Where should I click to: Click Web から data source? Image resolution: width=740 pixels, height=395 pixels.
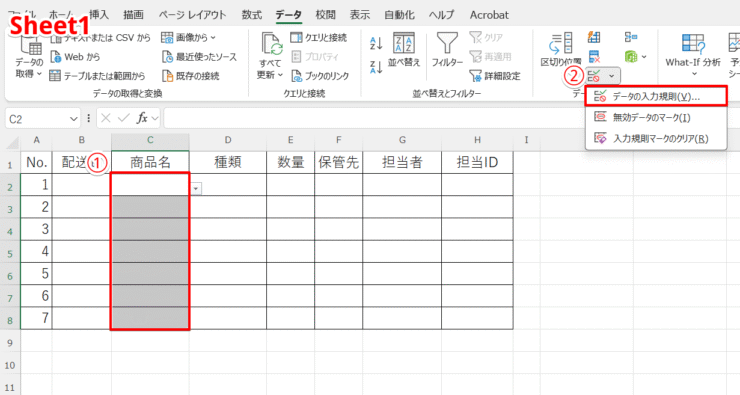pyautogui.click(x=75, y=57)
